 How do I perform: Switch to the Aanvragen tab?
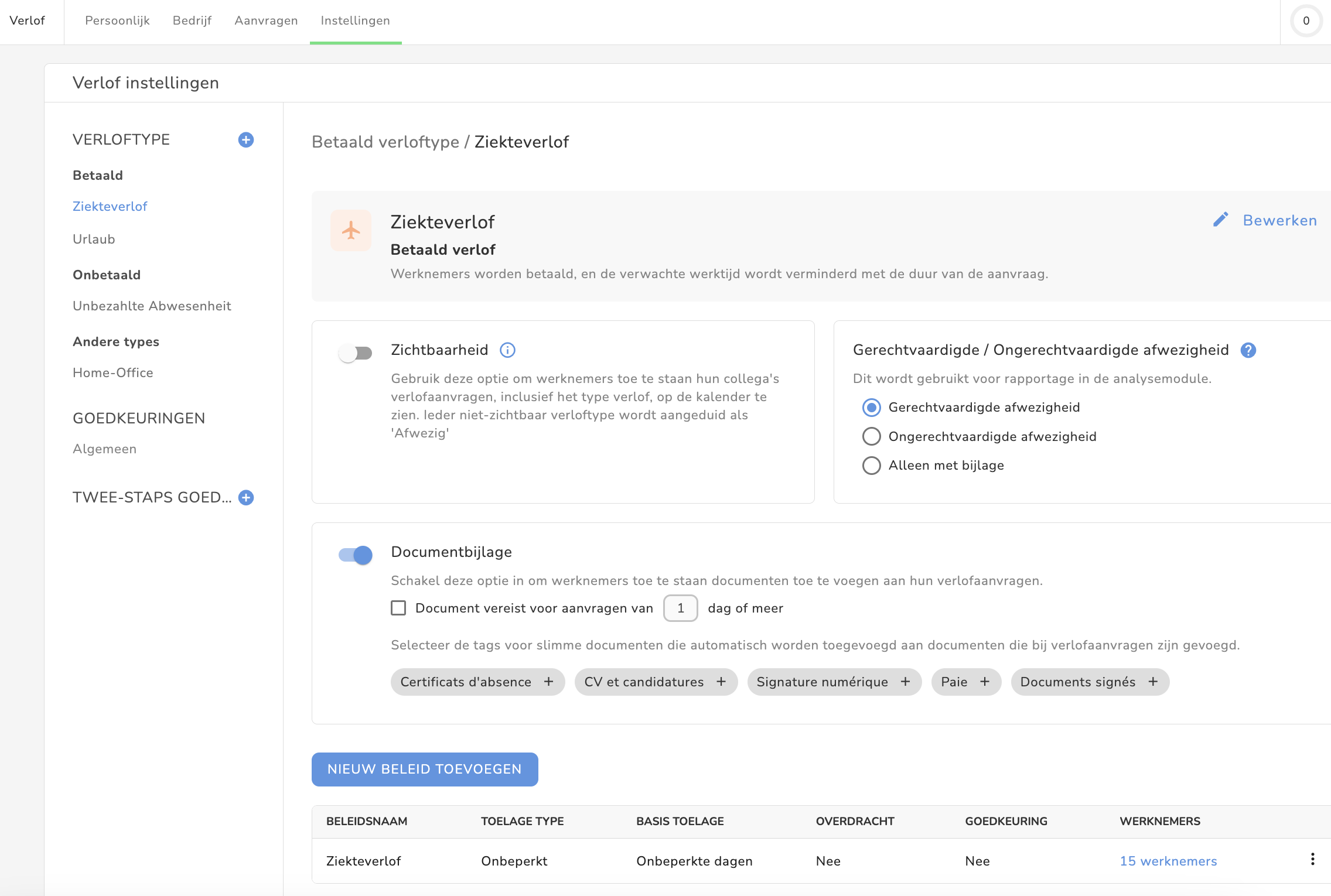pyautogui.click(x=266, y=21)
